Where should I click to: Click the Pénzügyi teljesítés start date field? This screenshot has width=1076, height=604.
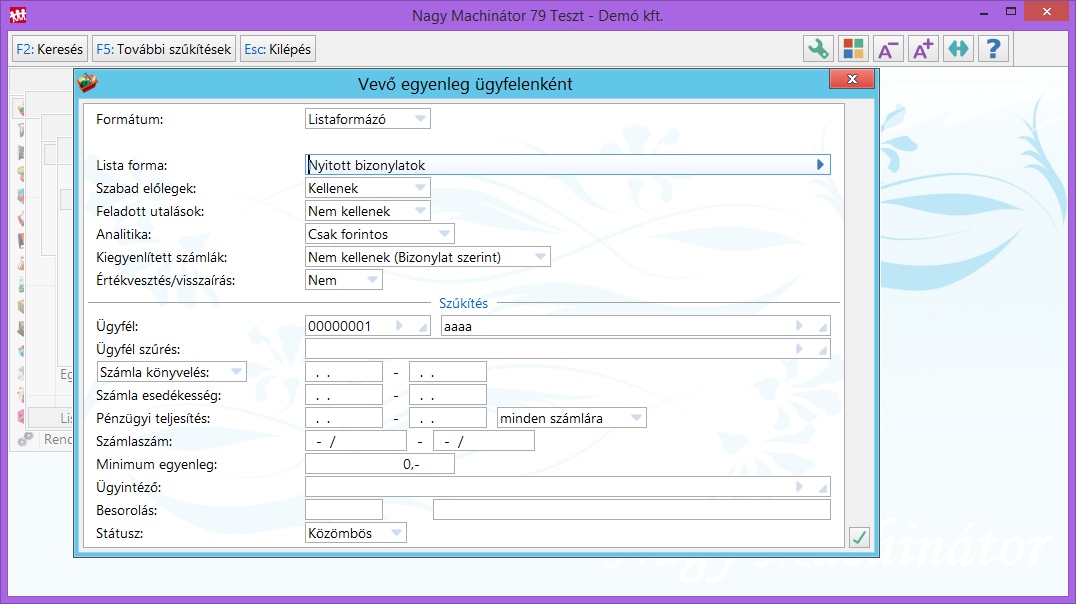[x=344, y=418]
